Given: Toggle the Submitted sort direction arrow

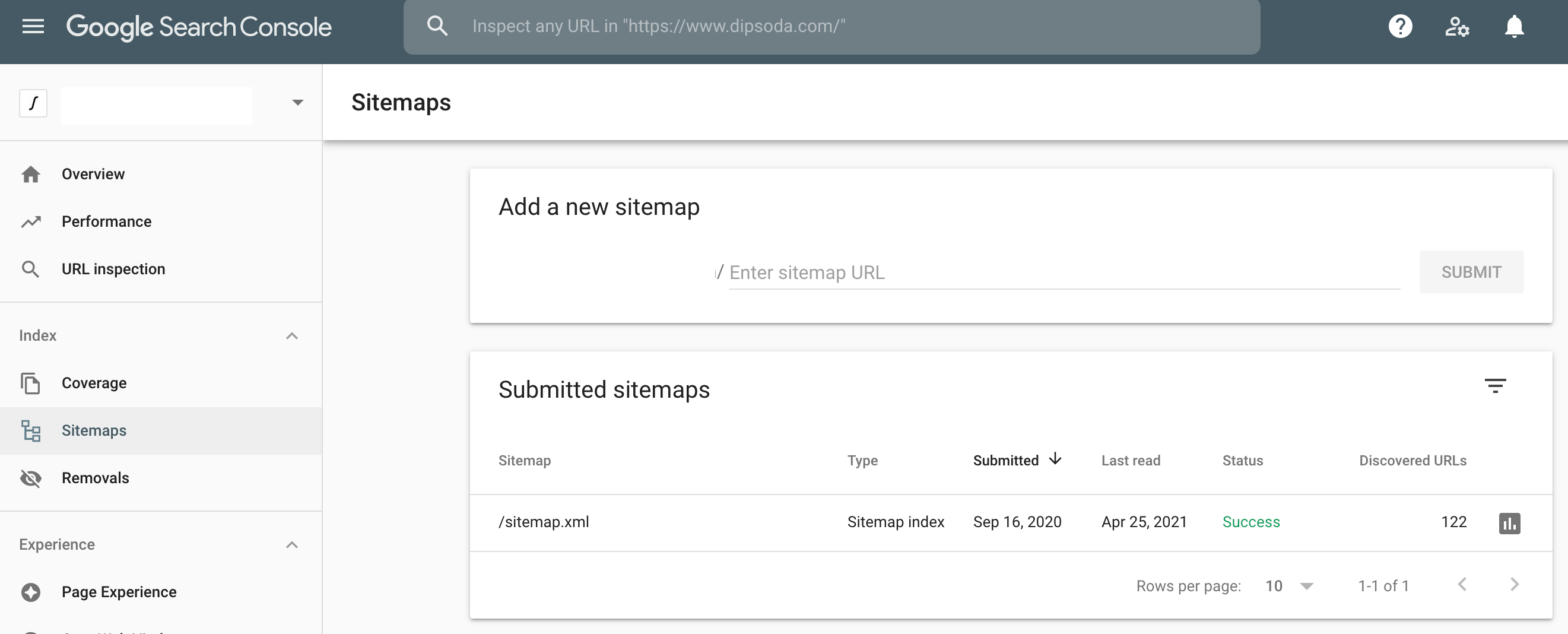Looking at the screenshot, I should pos(1055,459).
